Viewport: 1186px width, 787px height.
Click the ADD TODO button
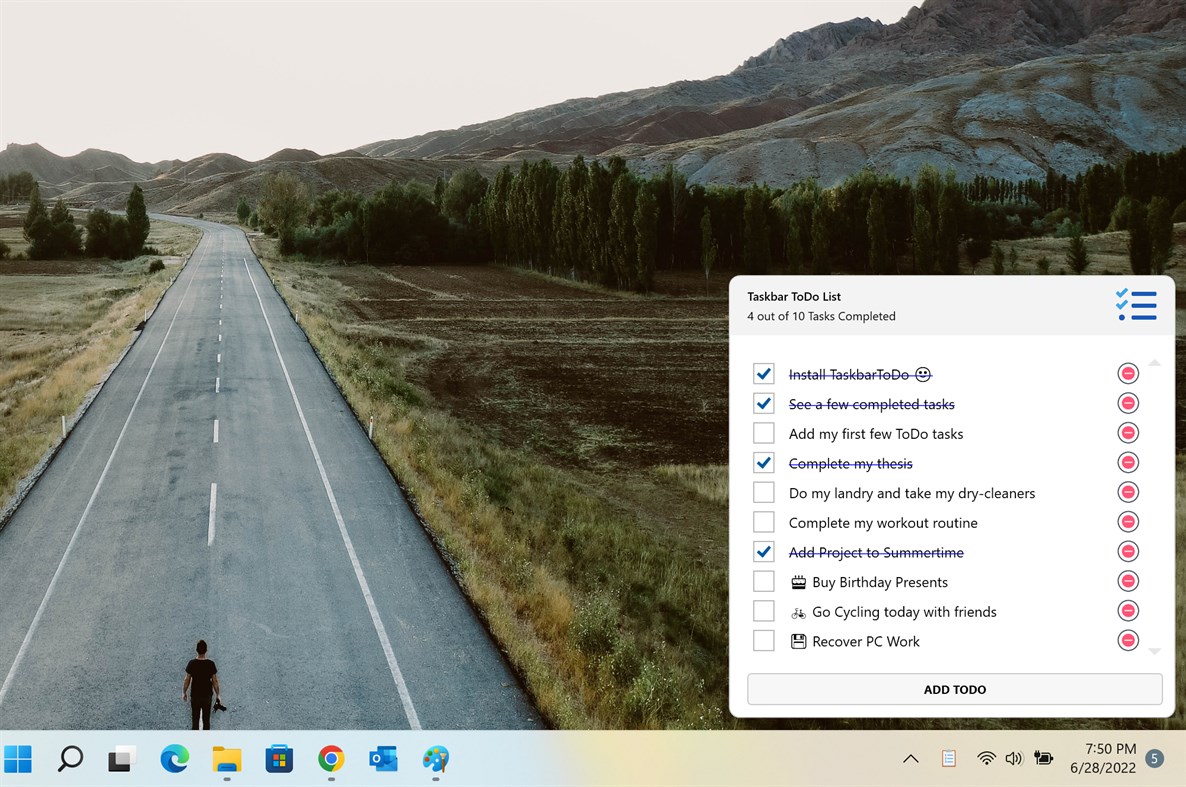(x=954, y=689)
